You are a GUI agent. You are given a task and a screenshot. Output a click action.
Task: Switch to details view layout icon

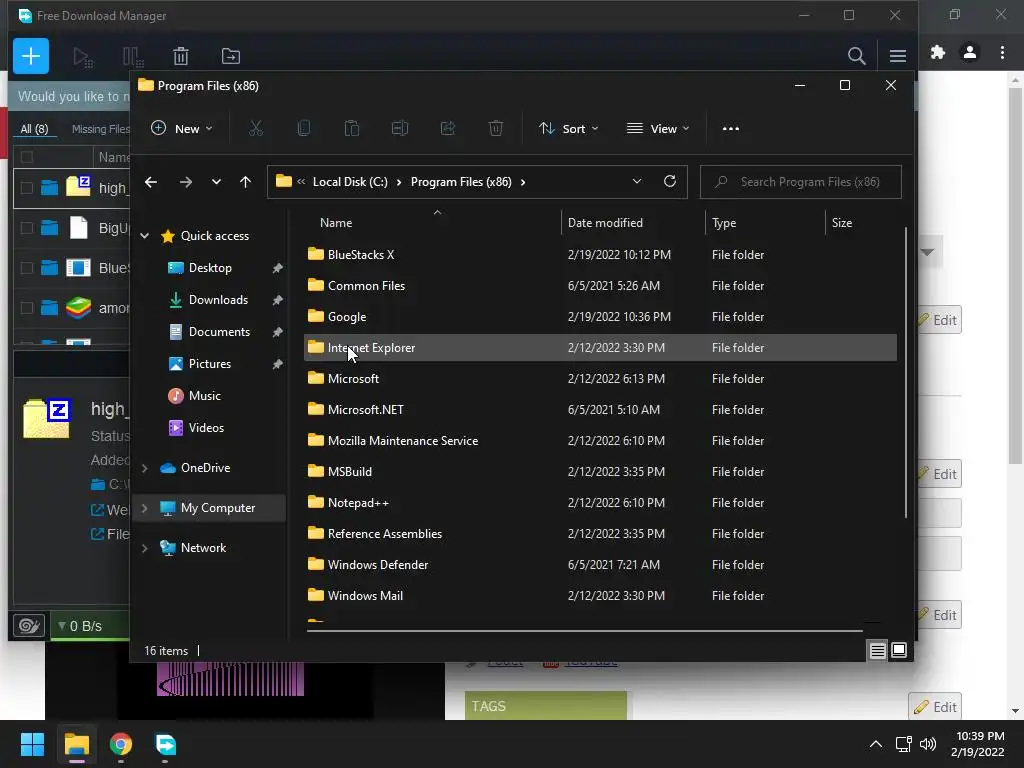(x=877, y=650)
